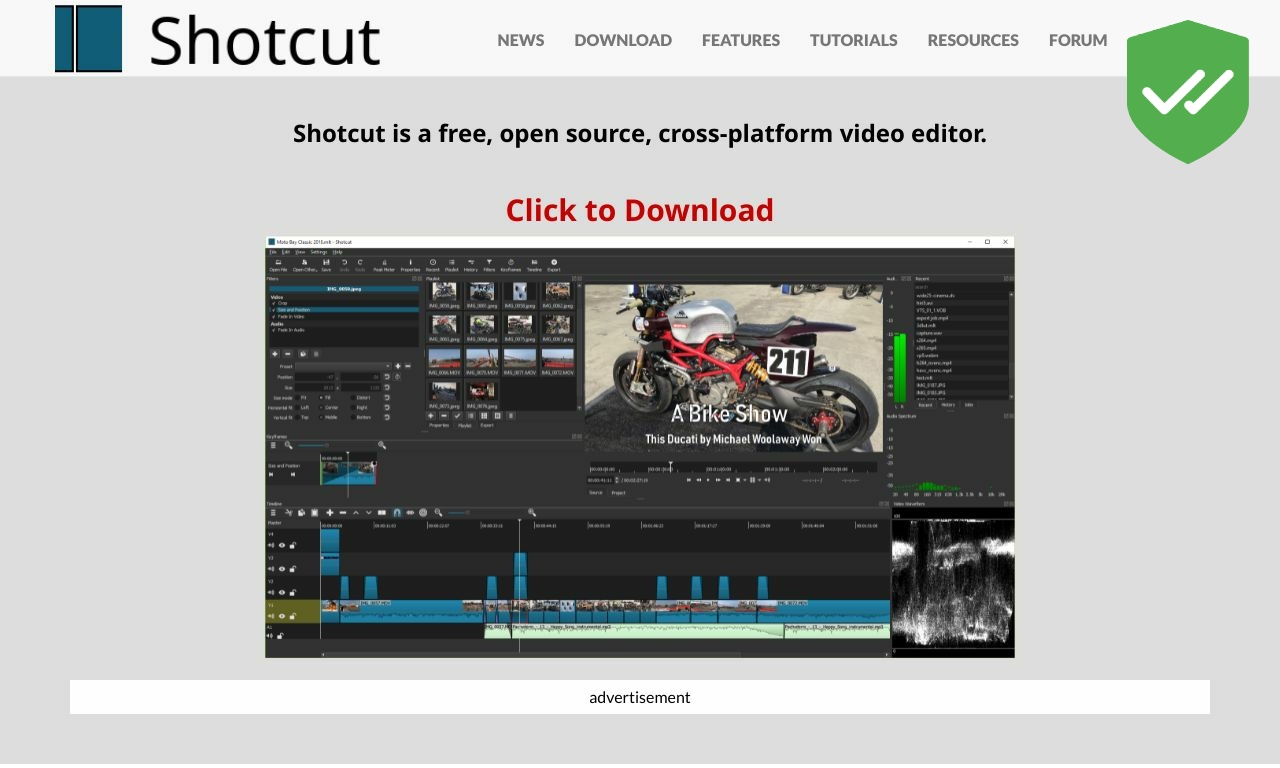The image size is (1280, 768).
Task: Go to the DOWNLOAD menu item
Action: click(x=623, y=40)
